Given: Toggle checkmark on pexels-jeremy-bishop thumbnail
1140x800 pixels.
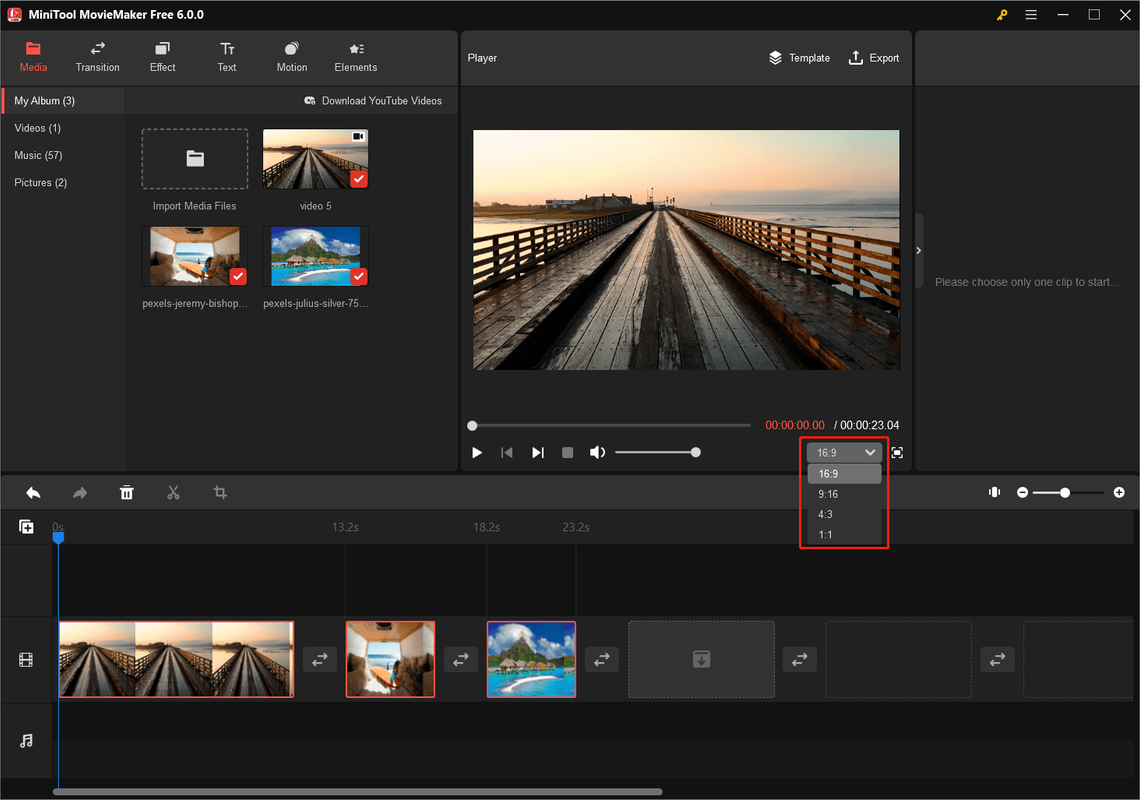Looking at the screenshot, I should click(238, 276).
